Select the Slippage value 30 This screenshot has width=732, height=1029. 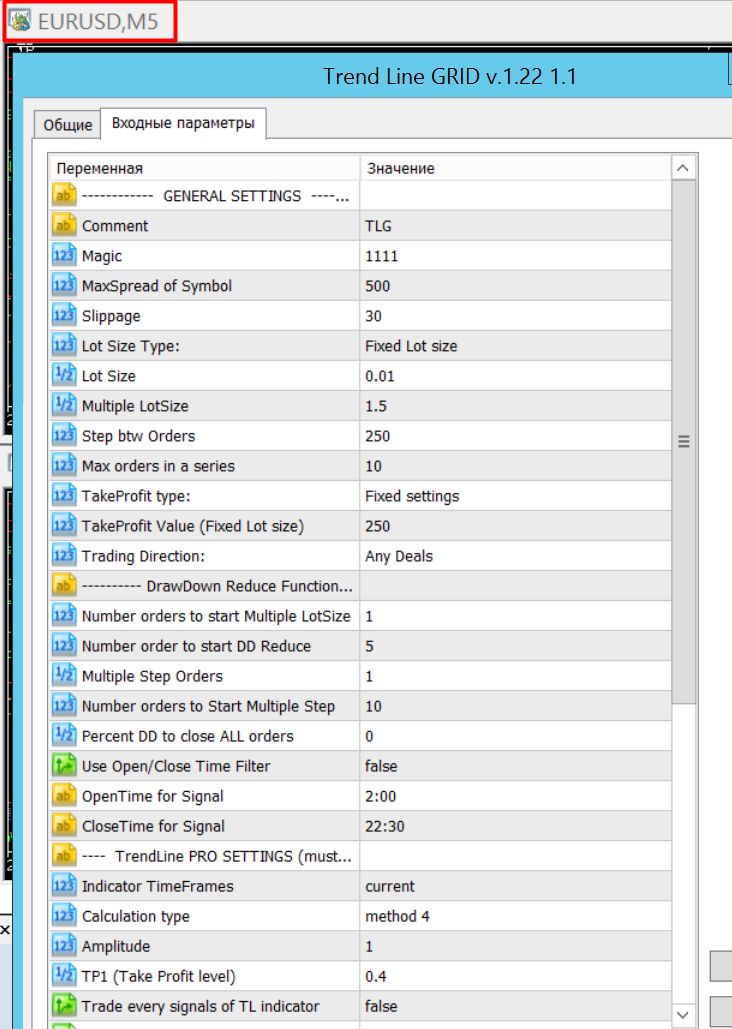(515, 316)
